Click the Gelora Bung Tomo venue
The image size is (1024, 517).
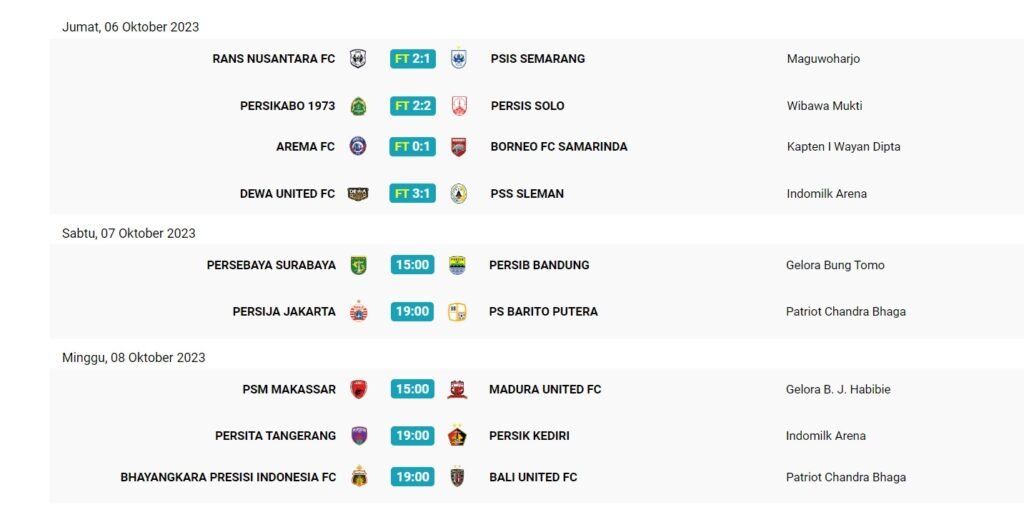(835, 265)
